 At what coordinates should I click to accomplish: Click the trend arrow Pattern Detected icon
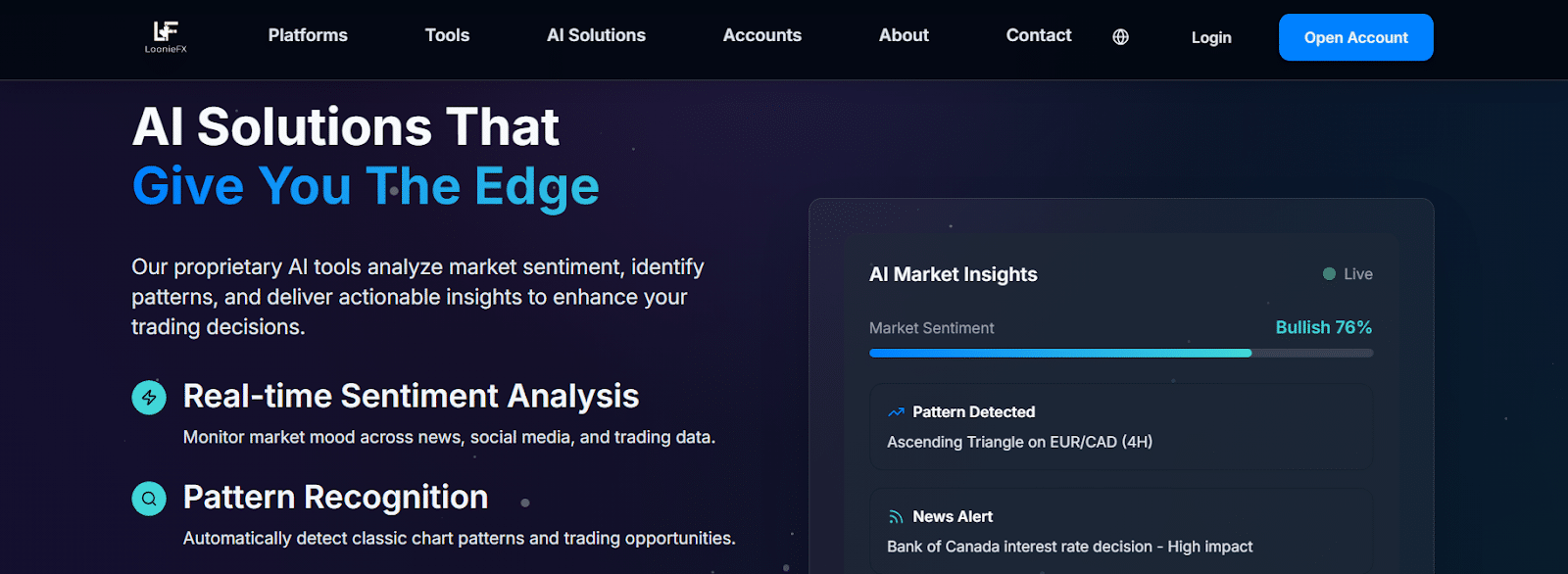click(x=896, y=412)
